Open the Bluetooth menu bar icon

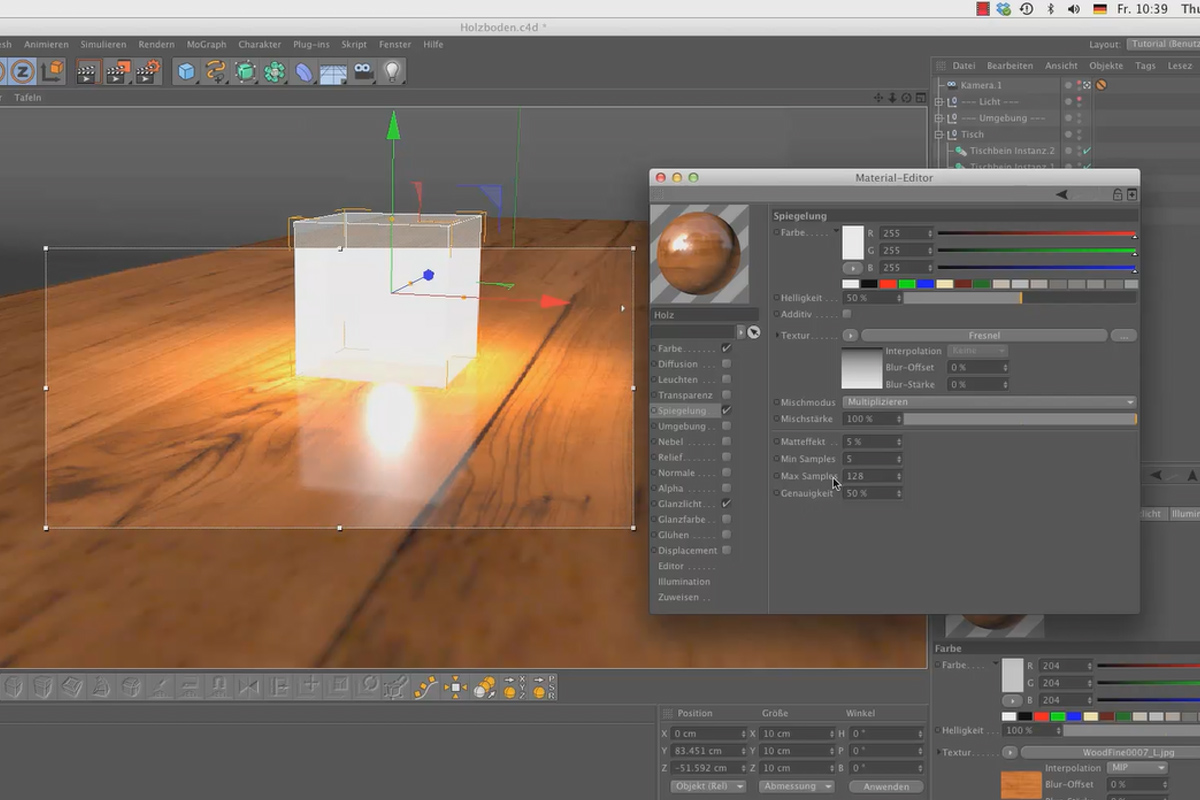[x=1051, y=9]
